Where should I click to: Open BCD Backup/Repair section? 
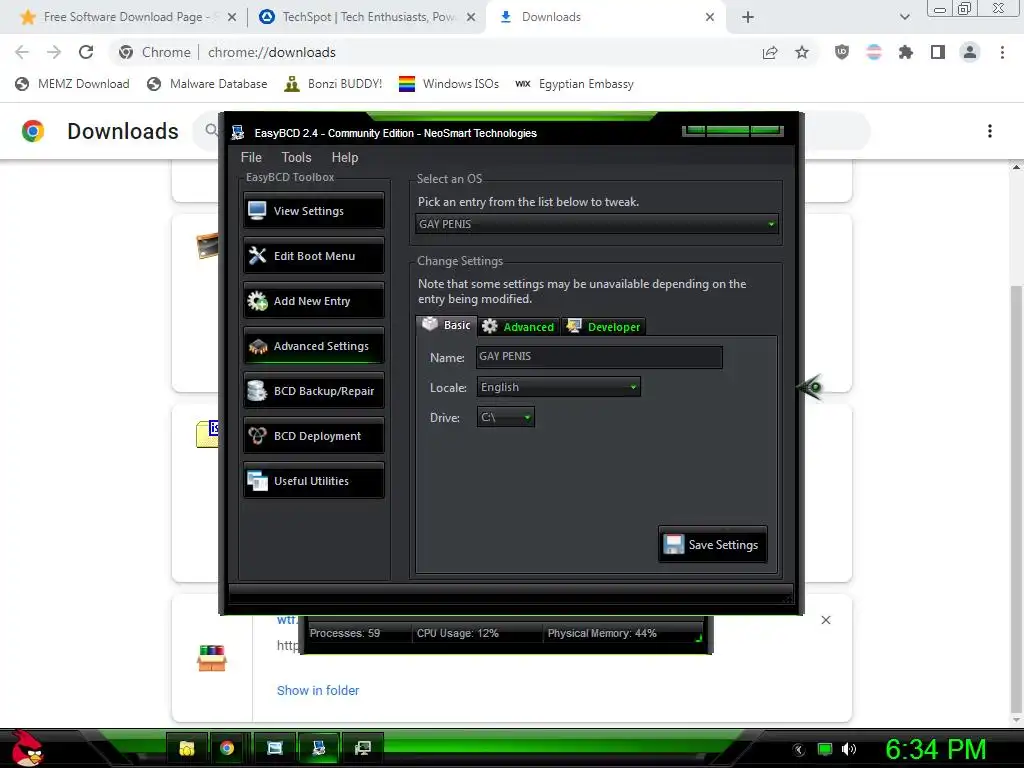click(314, 391)
